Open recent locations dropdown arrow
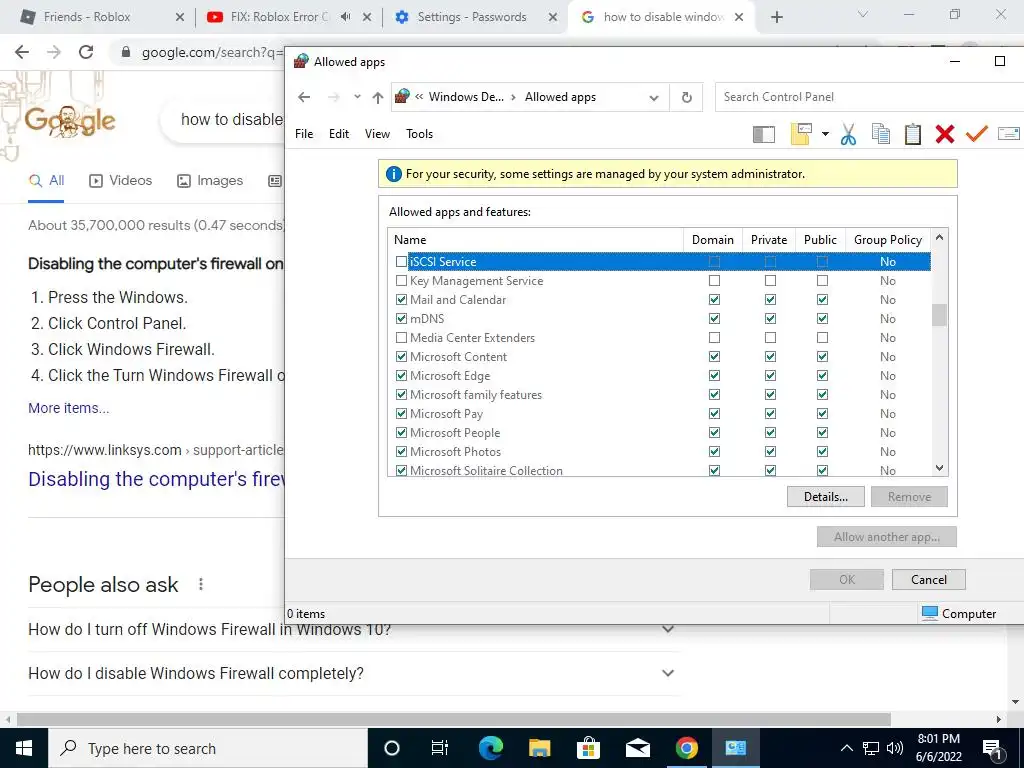1024x768 pixels. click(357, 97)
